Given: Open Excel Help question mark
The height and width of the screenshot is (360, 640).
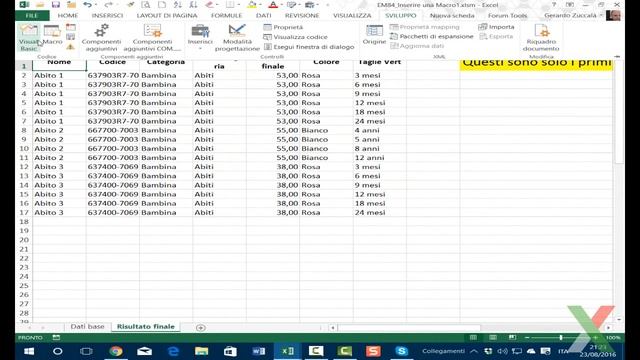Looking at the screenshot, I should click(x=554, y=5).
